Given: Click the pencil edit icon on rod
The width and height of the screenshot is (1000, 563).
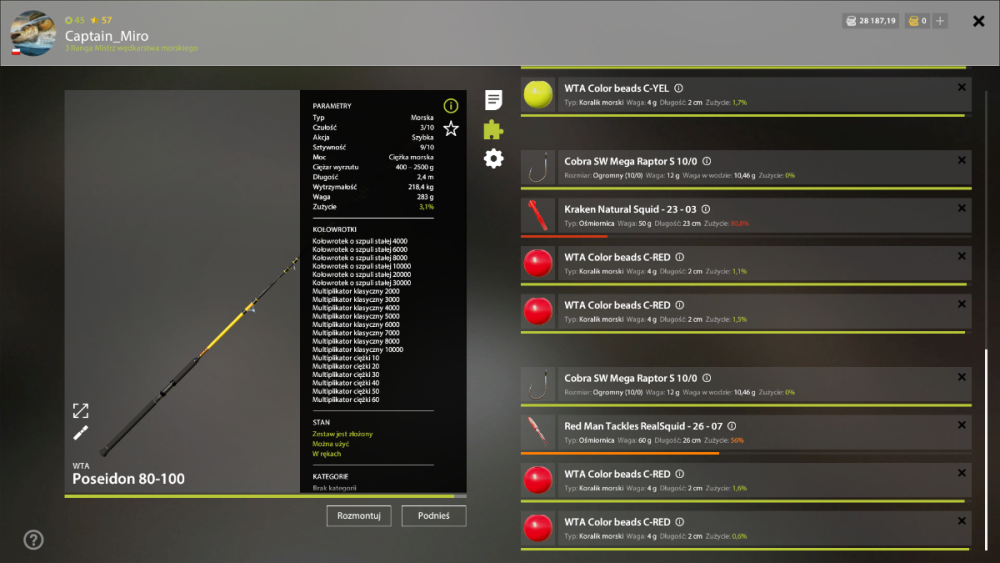Looking at the screenshot, I should [x=80, y=433].
